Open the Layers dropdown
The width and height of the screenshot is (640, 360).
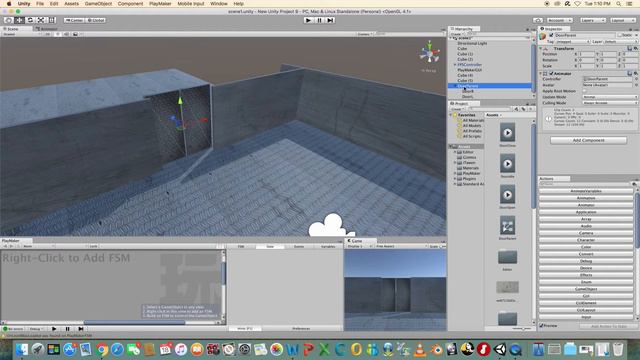[x=592, y=20]
